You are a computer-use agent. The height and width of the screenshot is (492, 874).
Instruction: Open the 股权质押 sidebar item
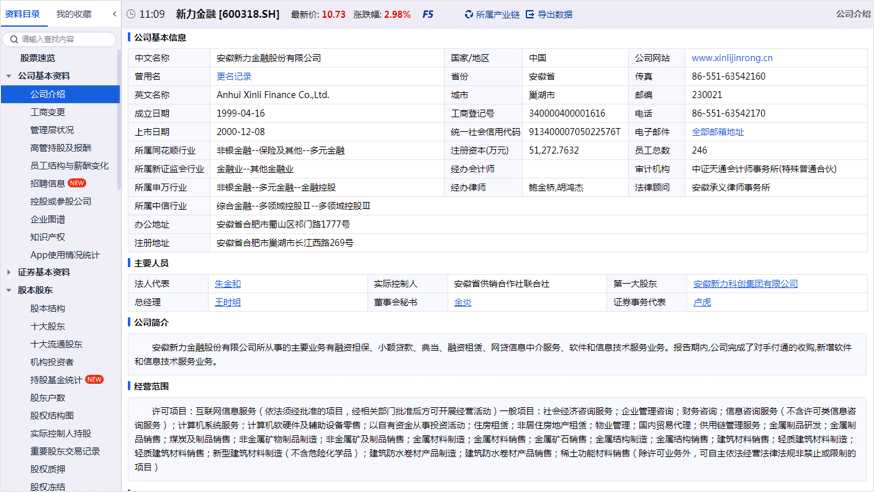tap(47, 469)
